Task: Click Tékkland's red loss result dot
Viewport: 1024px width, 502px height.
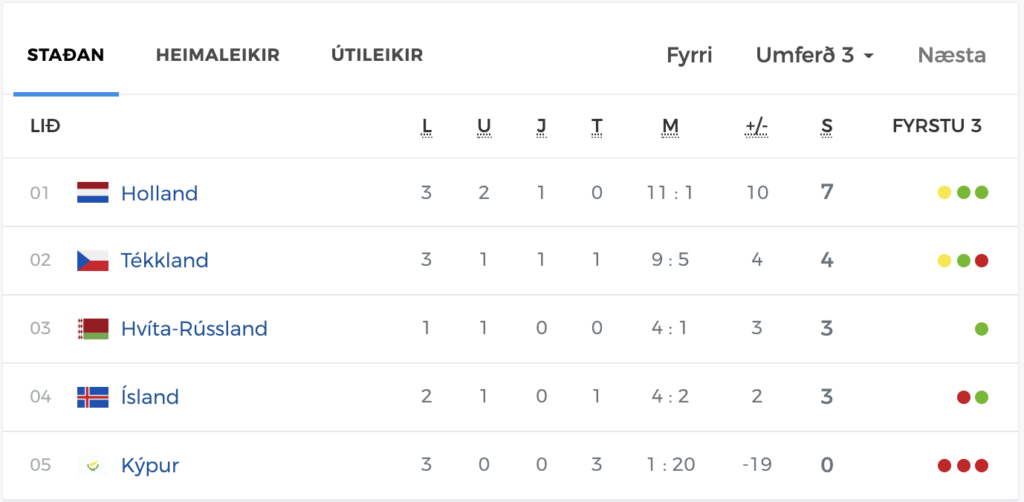Action: 982,261
